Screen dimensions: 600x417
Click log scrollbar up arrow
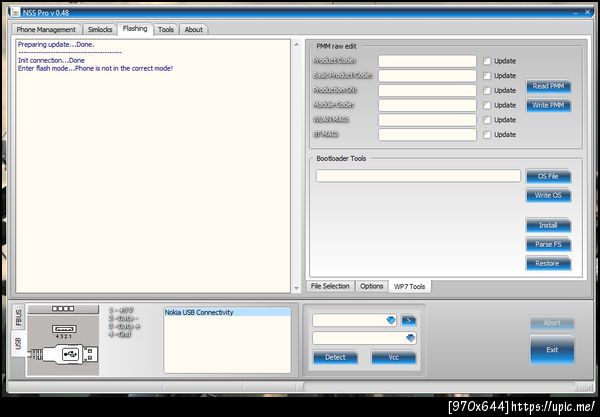[296, 44]
